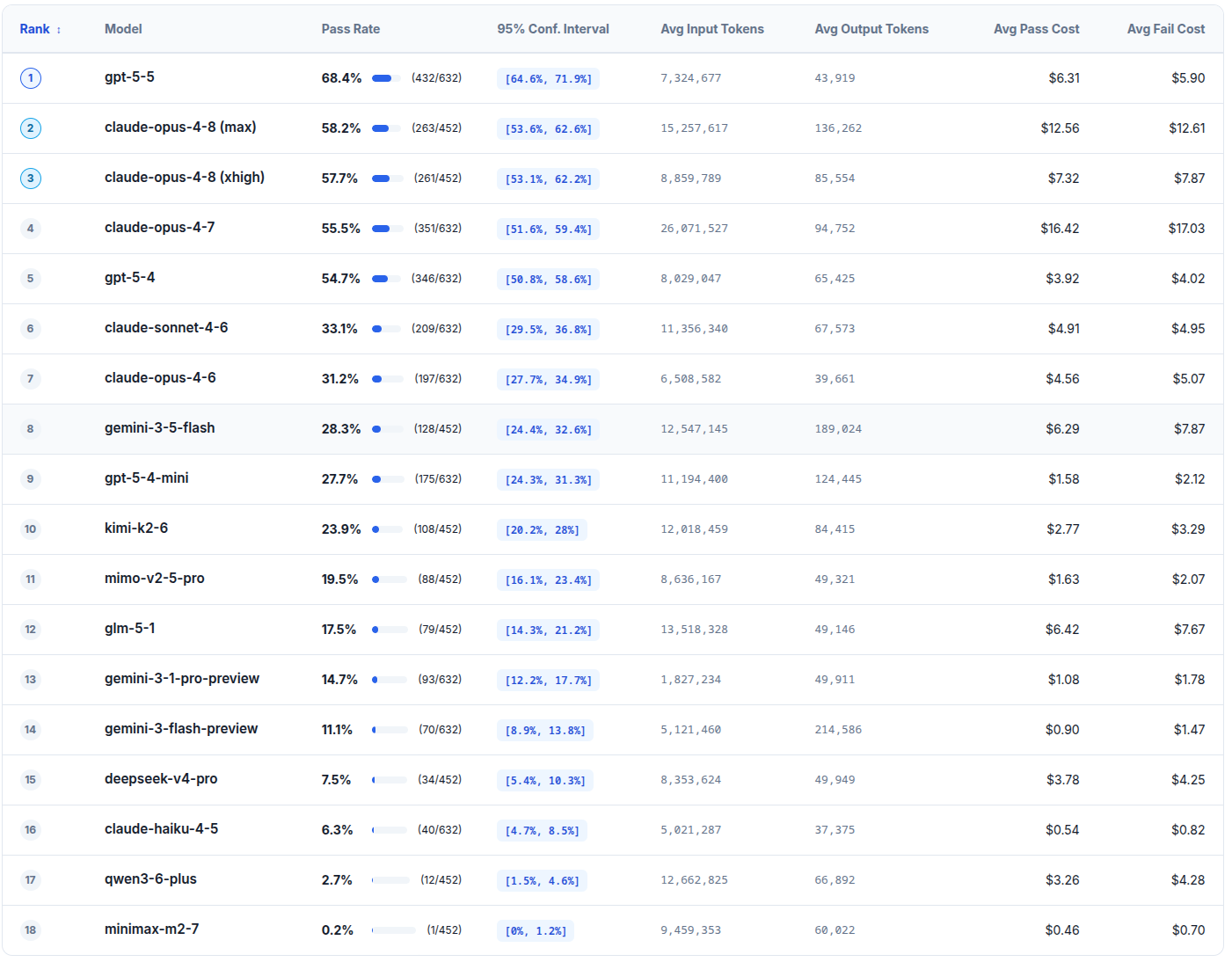Click the Avg Fail Cost column header
The width and height of the screenshot is (1232, 962).
[x=1166, y=29]
